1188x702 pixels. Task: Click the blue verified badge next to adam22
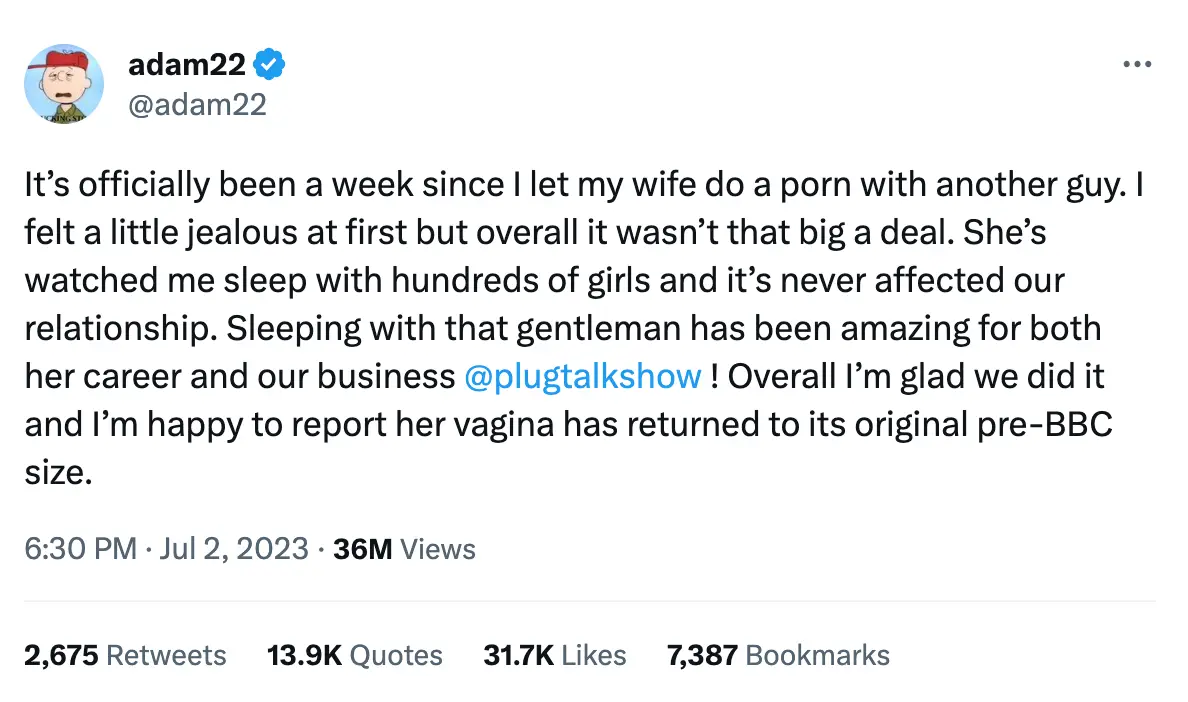coord(267,63)
